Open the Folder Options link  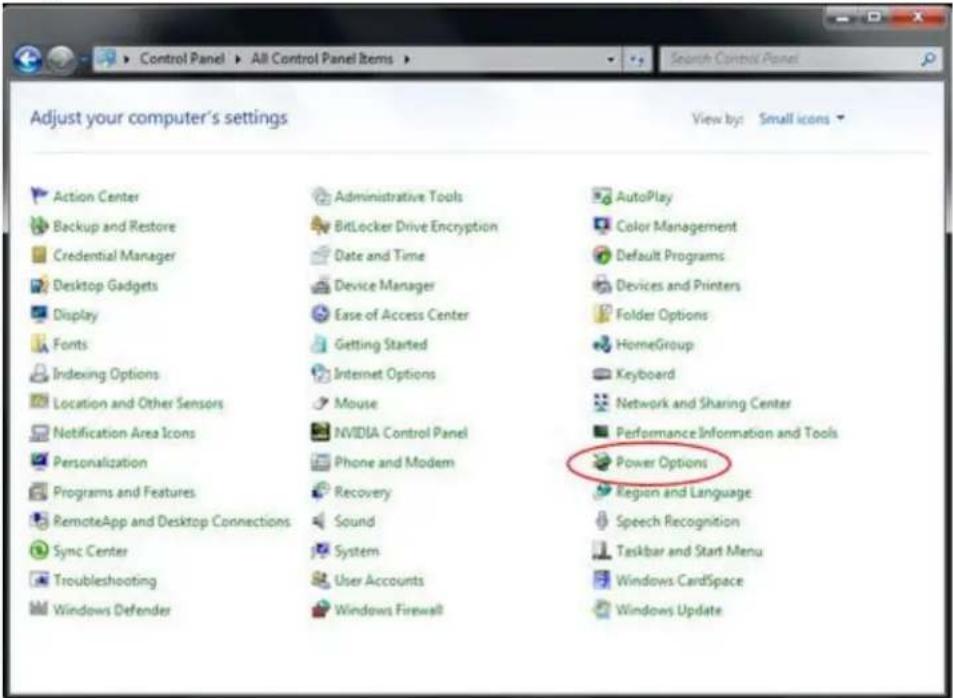pyautogui.click(x=661, y=314)
